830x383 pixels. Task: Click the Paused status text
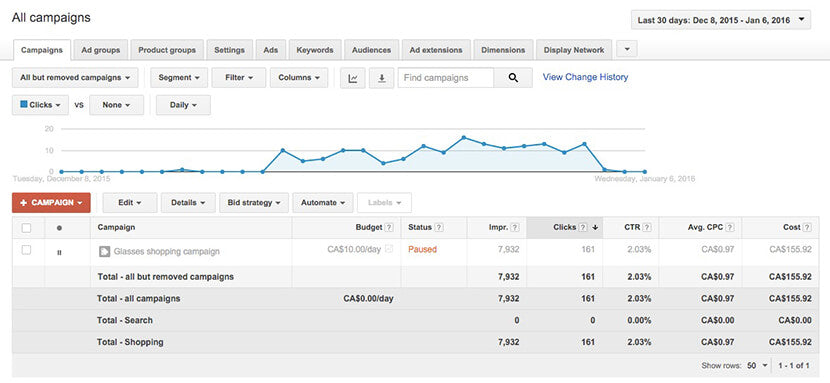coord(422,249)
